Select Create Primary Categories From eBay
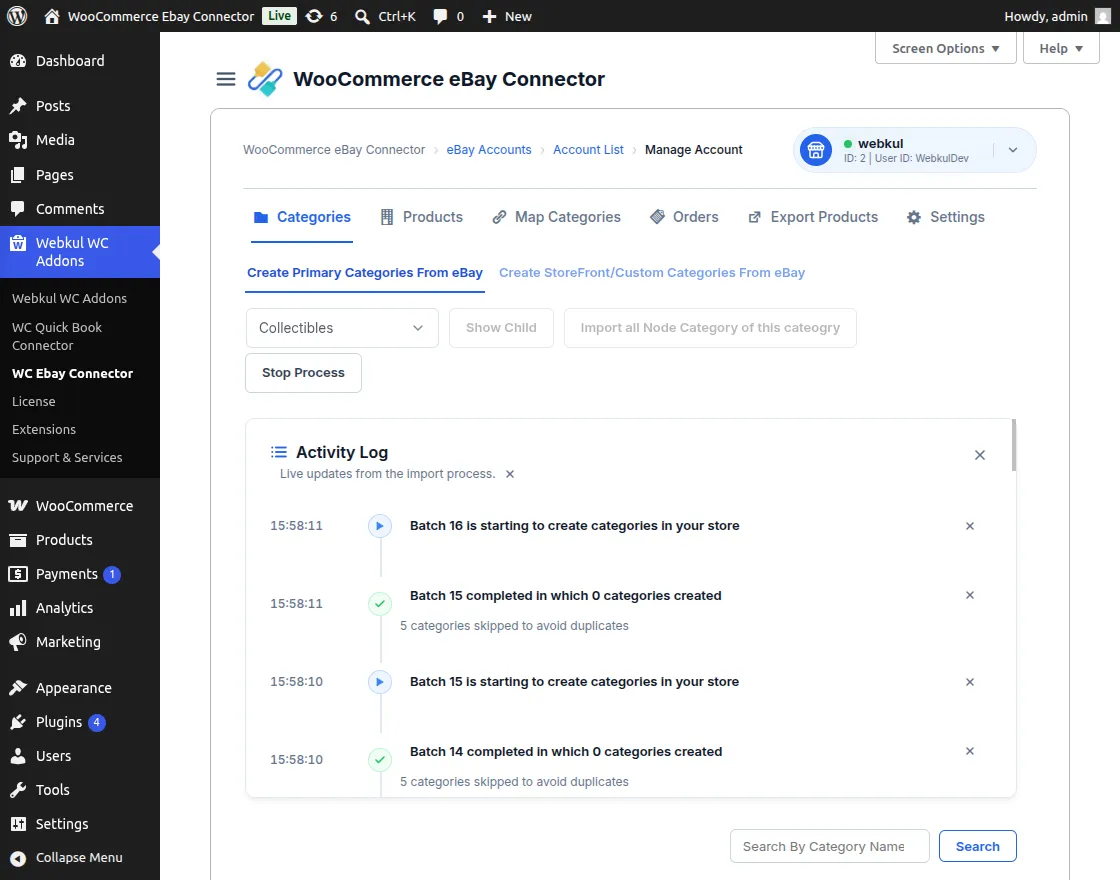Viewport: 1120px width, 880px height. (365, 273)
